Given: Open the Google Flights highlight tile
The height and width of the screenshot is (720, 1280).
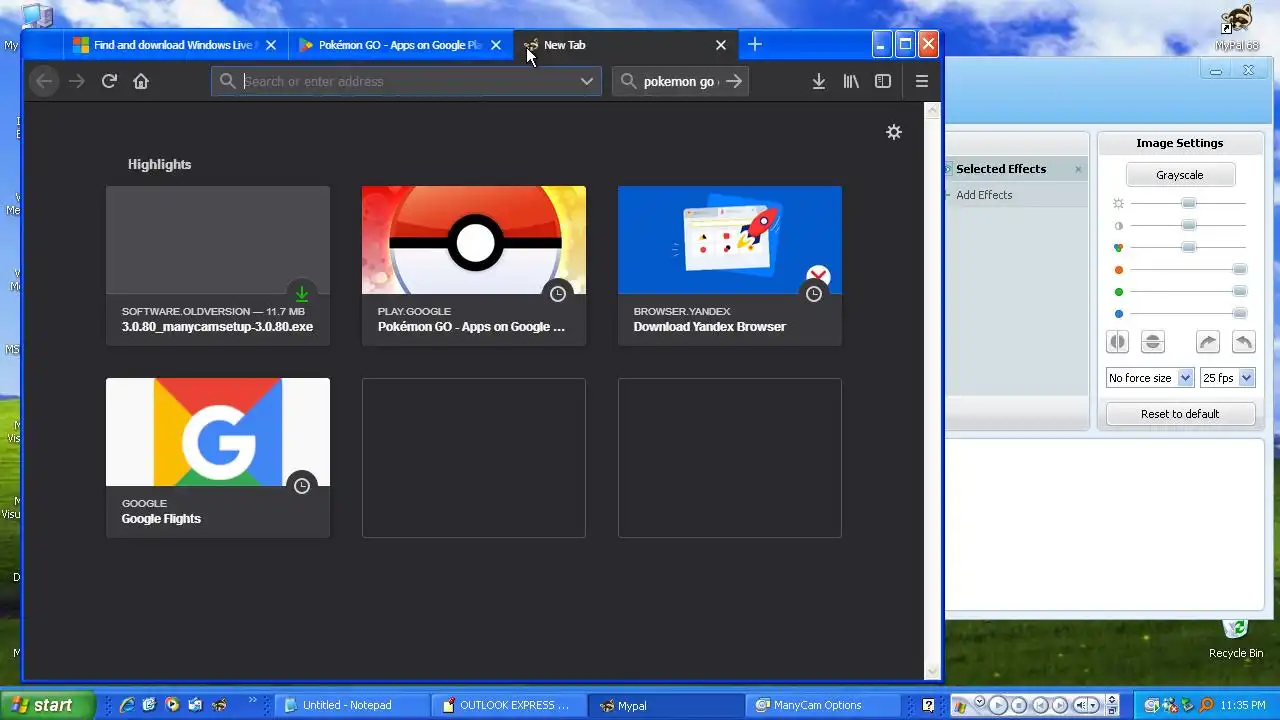Looking at the screenshot, I should [218, 457].
